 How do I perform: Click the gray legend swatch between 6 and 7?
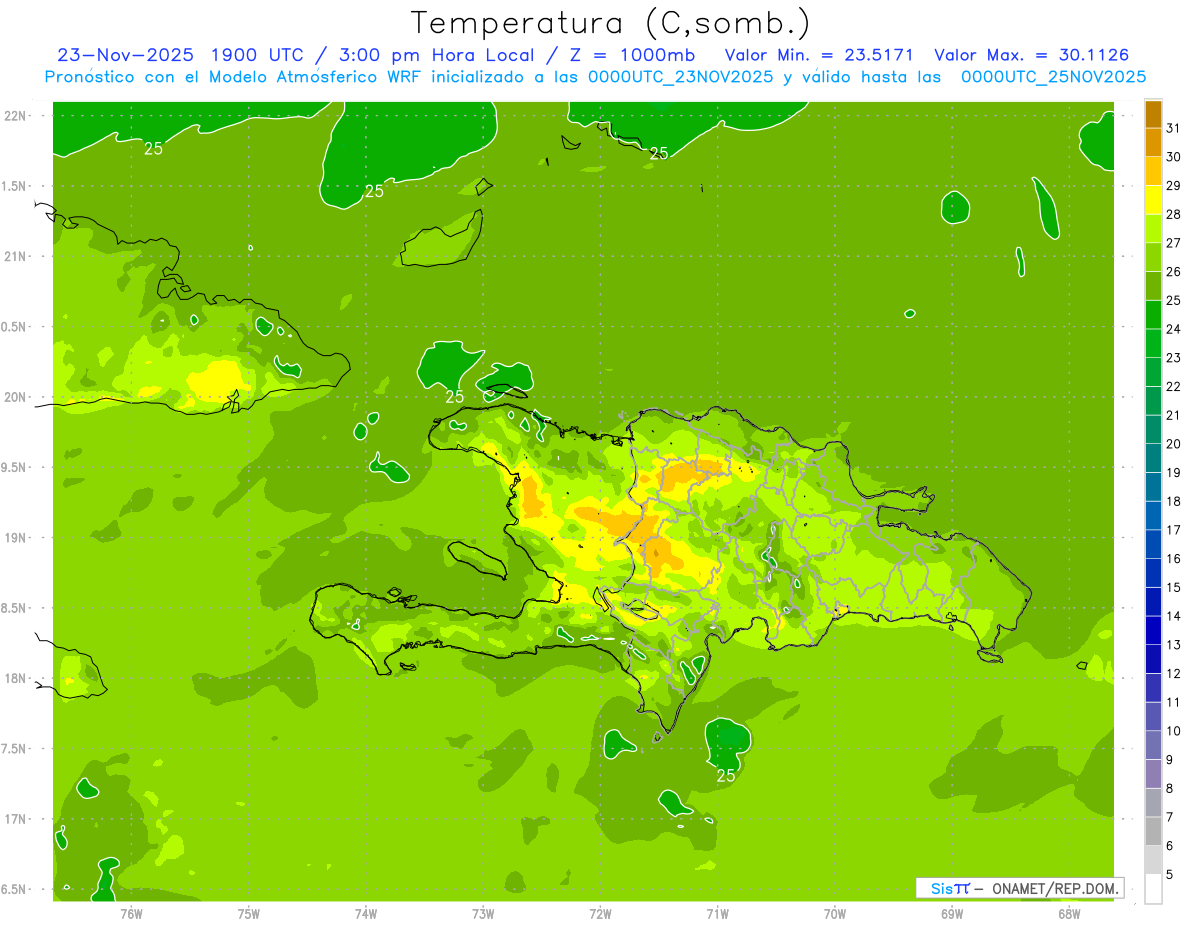(x=1153, y=831)
